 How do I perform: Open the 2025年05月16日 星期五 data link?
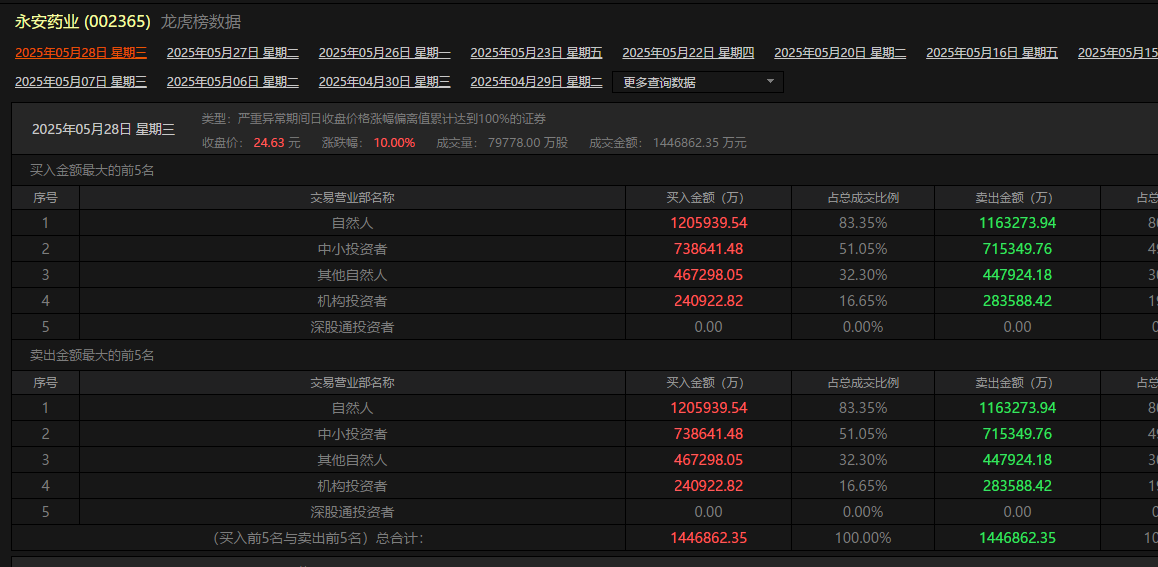tap(992, 52)
